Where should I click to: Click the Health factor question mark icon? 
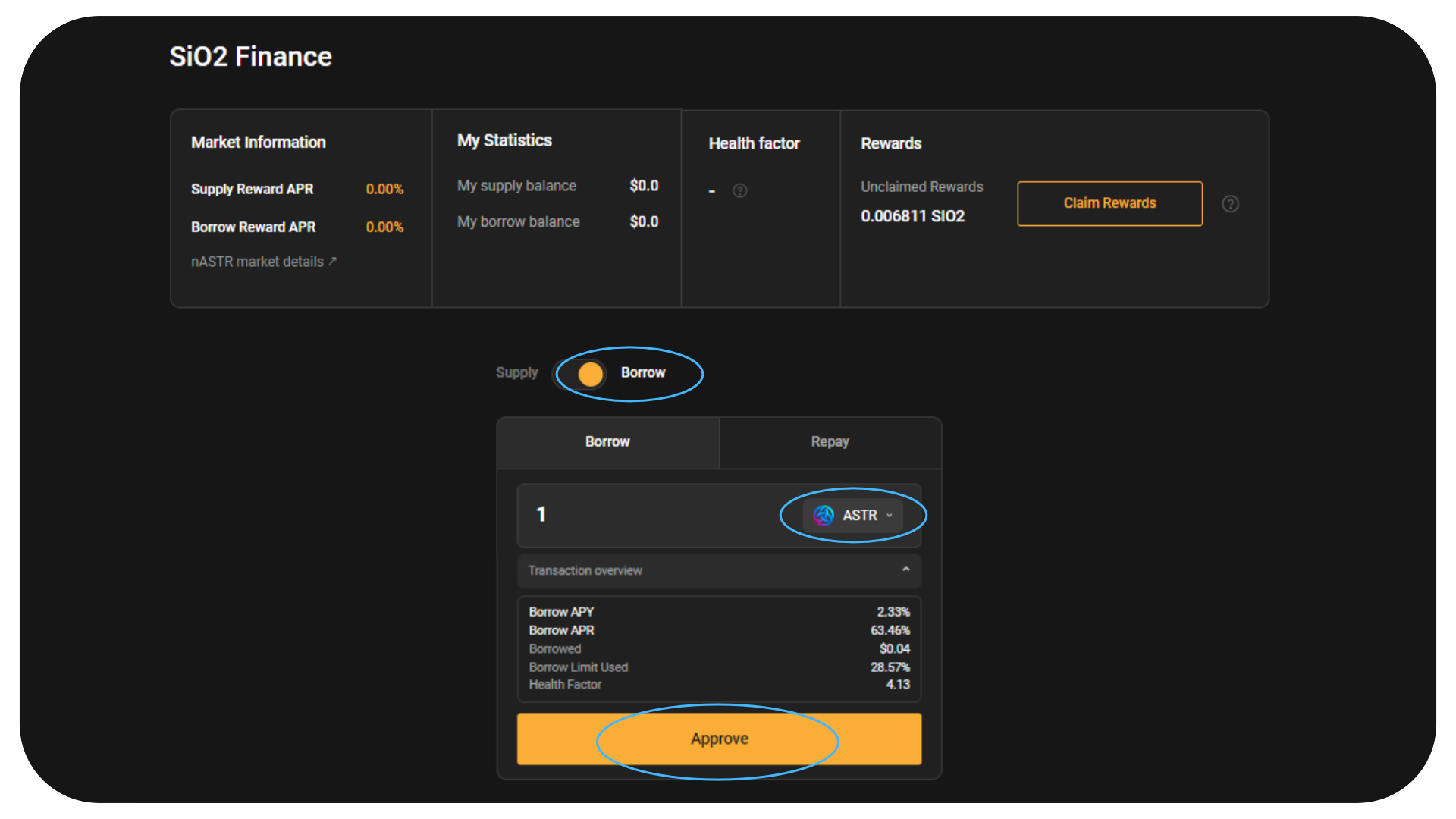coord(740,191)
